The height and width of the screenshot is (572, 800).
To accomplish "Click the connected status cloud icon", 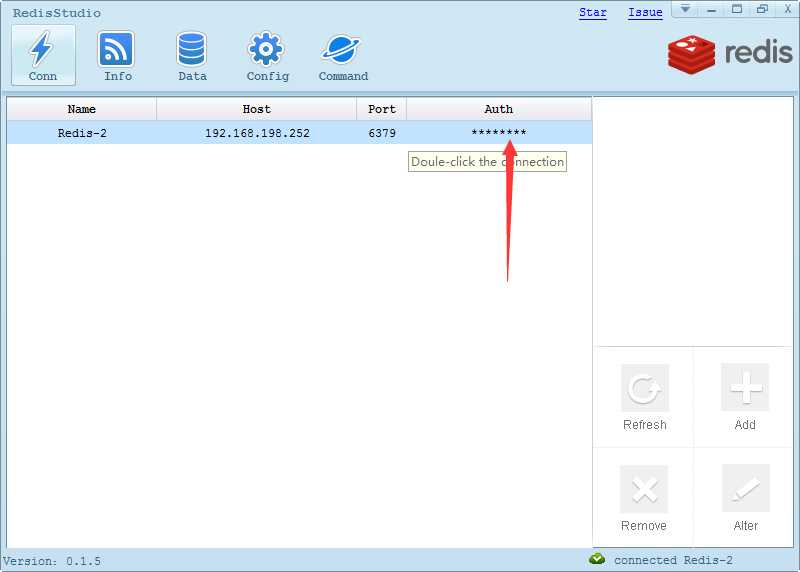I will click(x=597, y=559).
